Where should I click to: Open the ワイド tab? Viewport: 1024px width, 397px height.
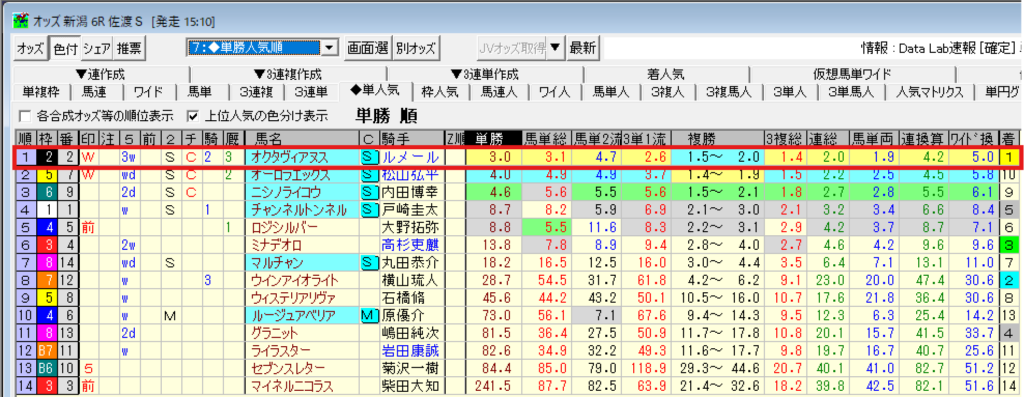148,91
